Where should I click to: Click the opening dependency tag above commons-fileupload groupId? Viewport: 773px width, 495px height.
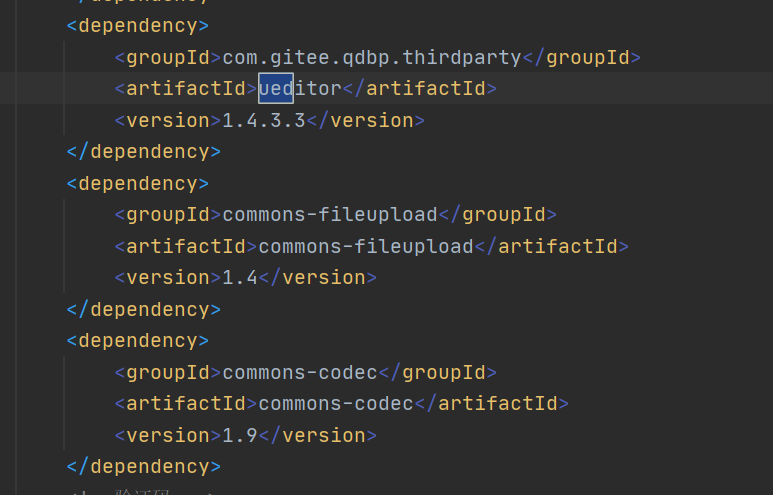[x=138, y=183]
